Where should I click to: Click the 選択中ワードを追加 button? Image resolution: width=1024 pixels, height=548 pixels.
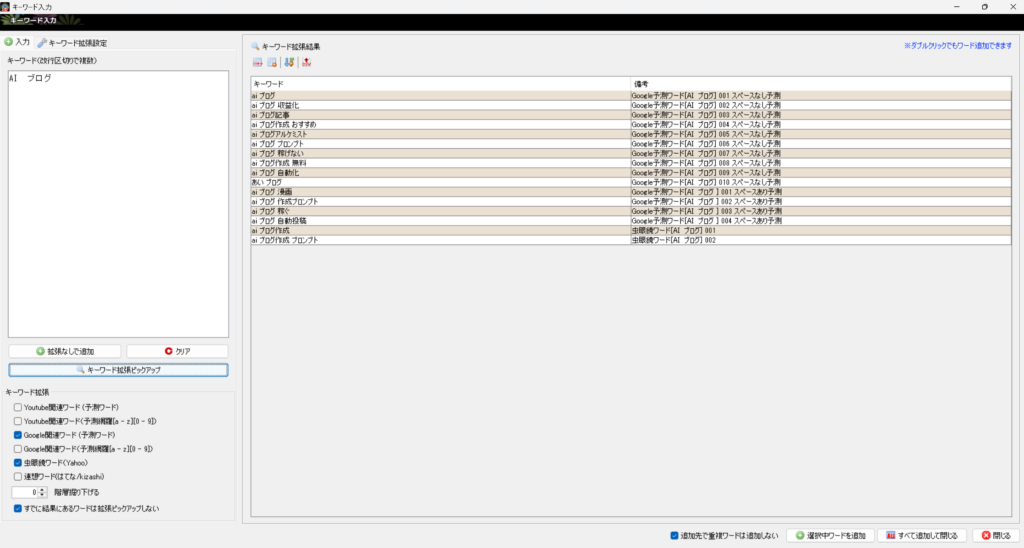830,535
